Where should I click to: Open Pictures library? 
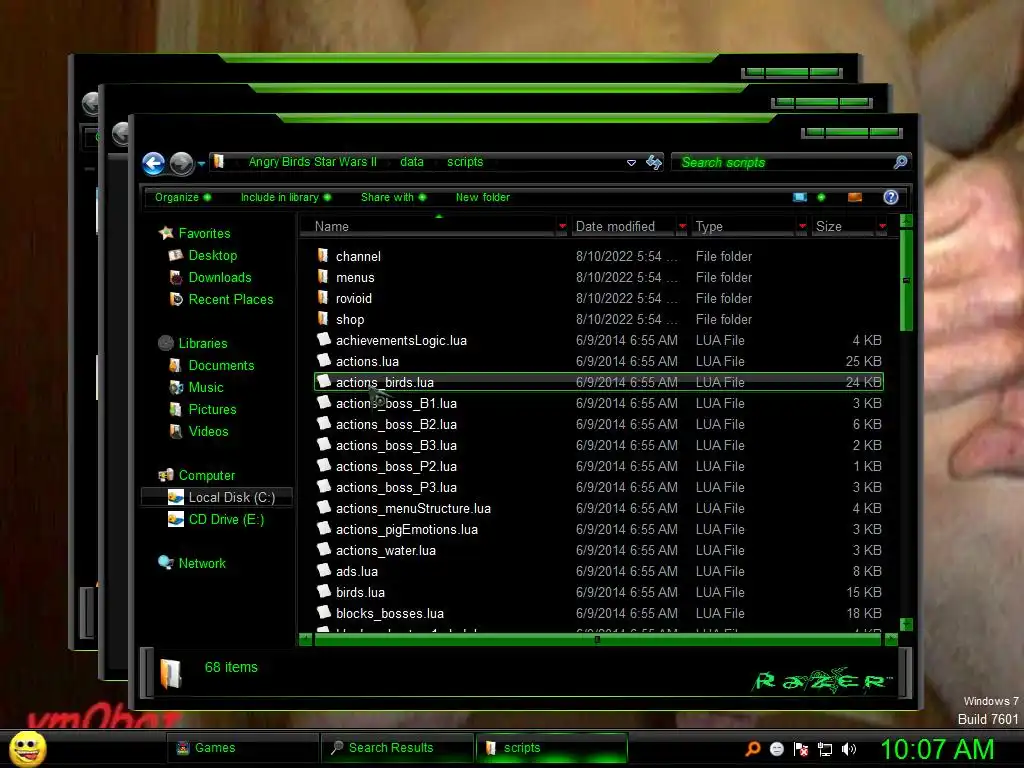(212, 409)
